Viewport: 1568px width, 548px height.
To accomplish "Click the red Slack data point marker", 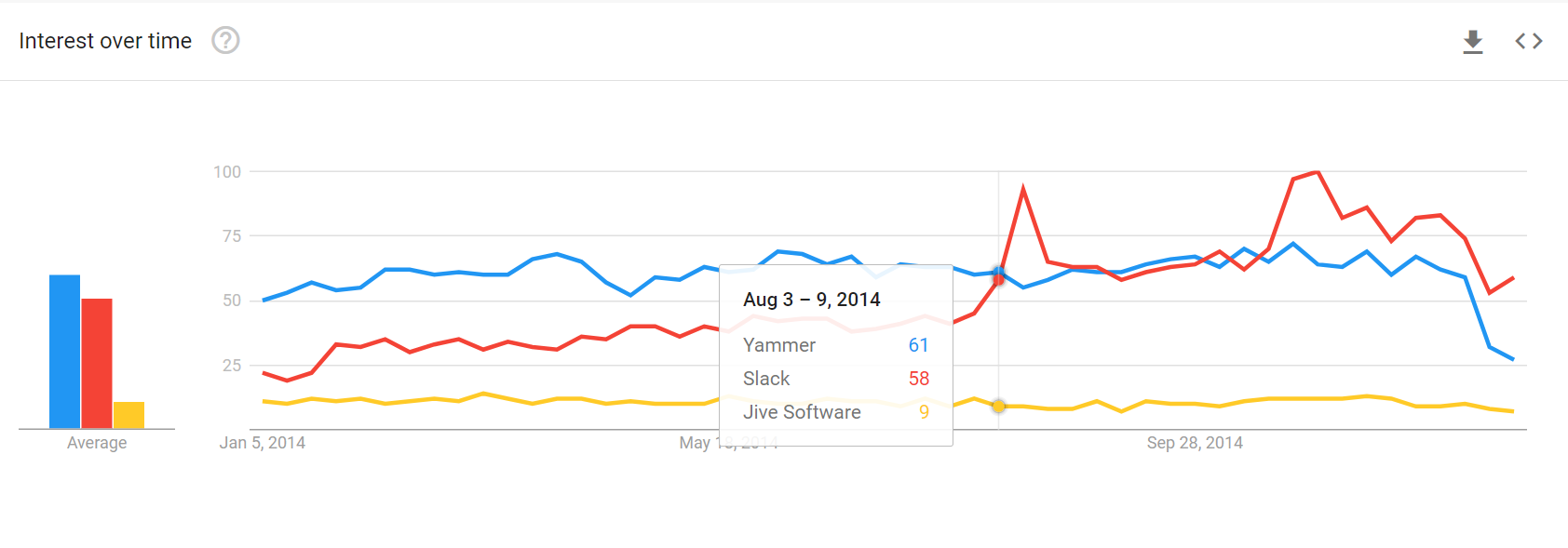I will coord(999,280).
